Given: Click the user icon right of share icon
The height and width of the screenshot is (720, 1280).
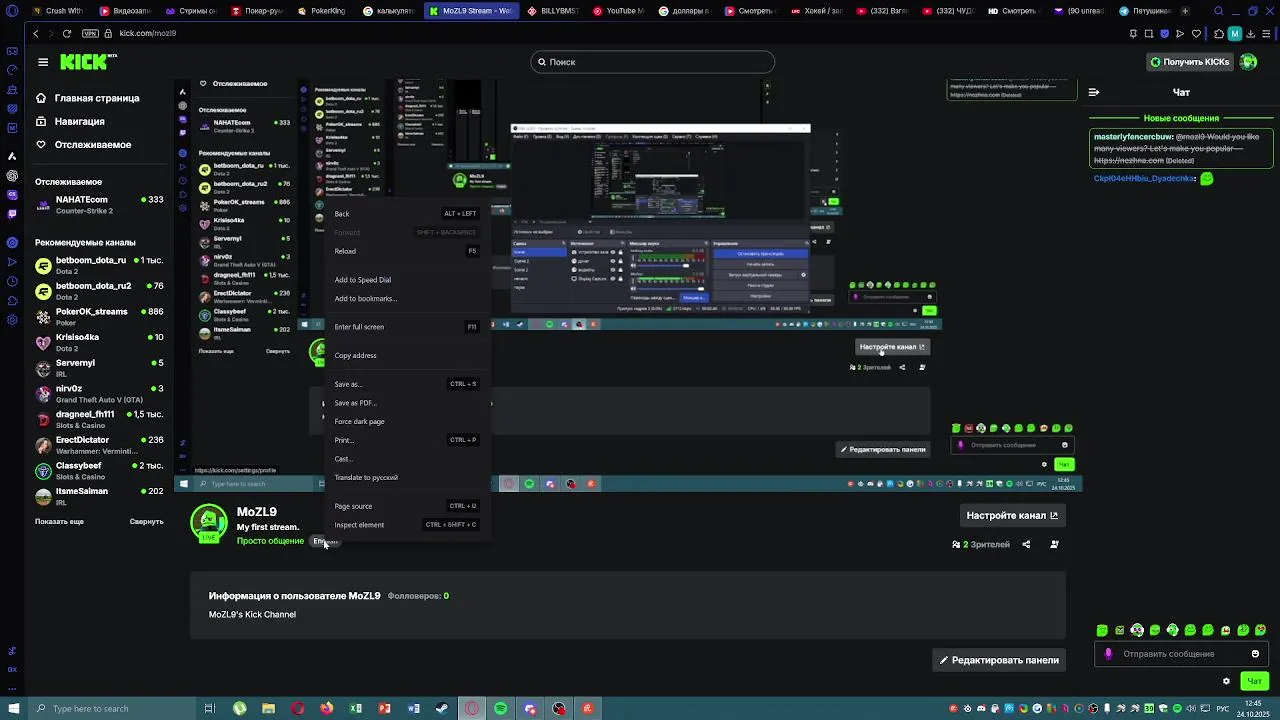Looking at the screenshot, I should point(1054,545).
